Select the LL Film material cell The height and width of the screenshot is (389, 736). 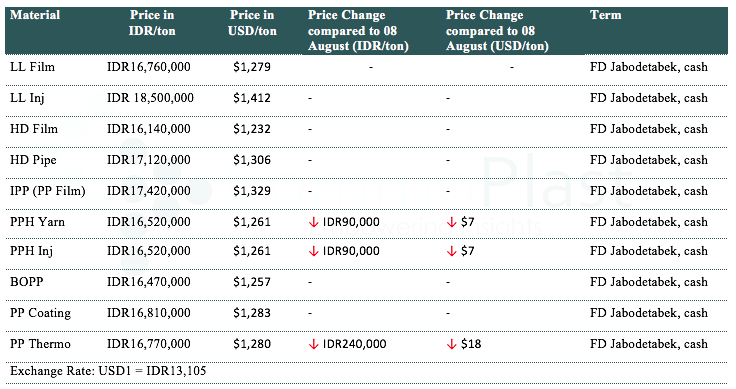32,67
